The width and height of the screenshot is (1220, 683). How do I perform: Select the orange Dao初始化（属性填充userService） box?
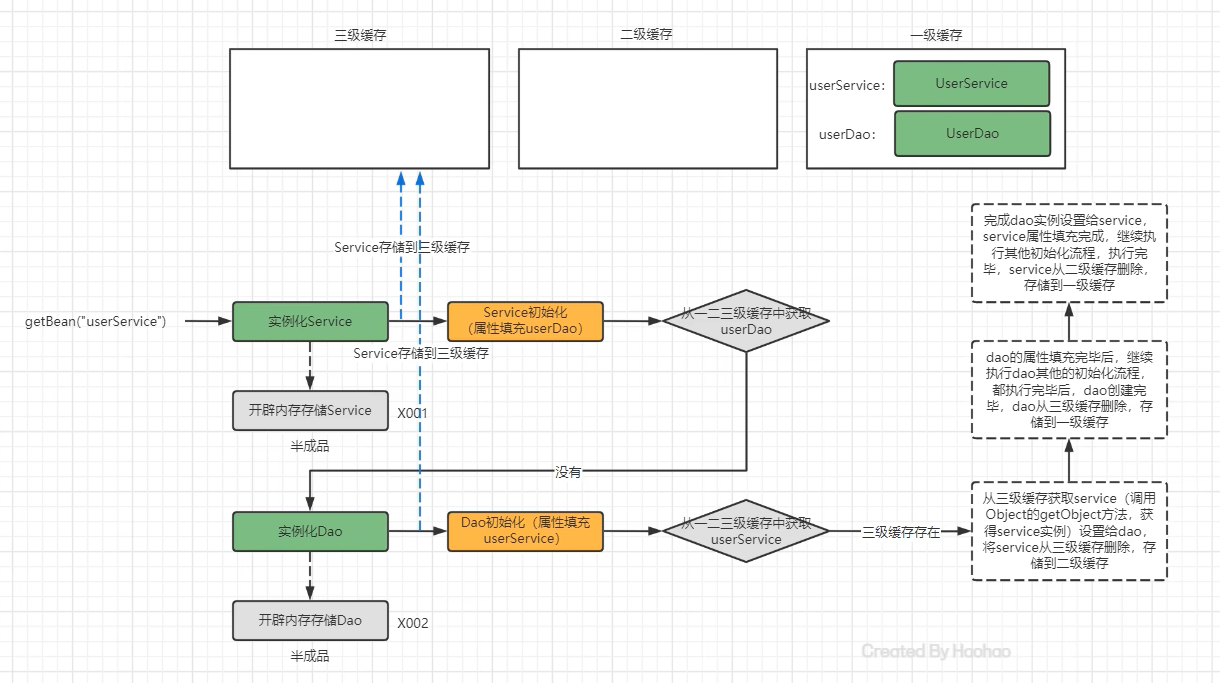(x=525, y=531)
